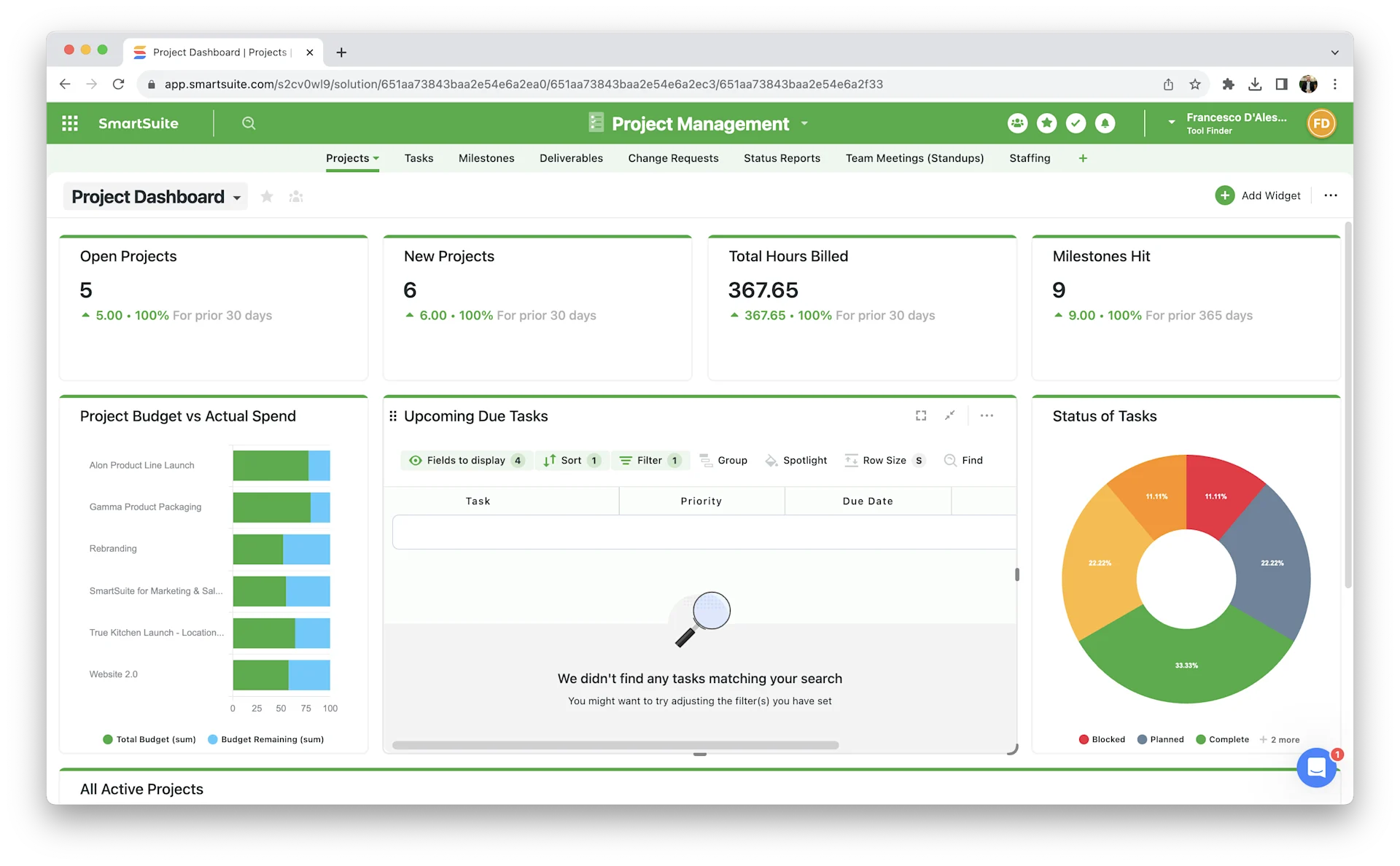Open the Members icon in the header

[x=1017, y=123]
